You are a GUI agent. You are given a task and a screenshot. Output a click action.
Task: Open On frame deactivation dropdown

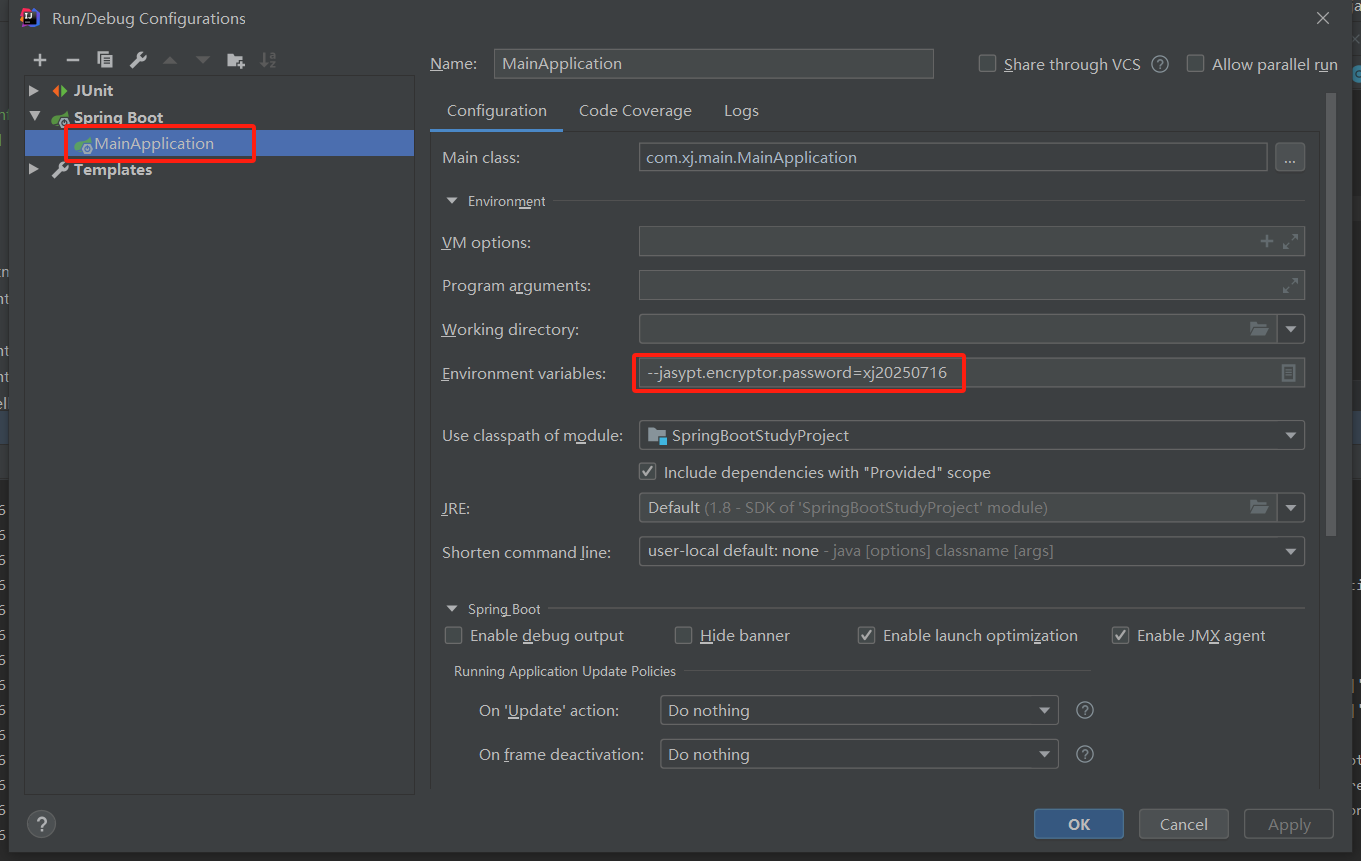point(1045,754)
